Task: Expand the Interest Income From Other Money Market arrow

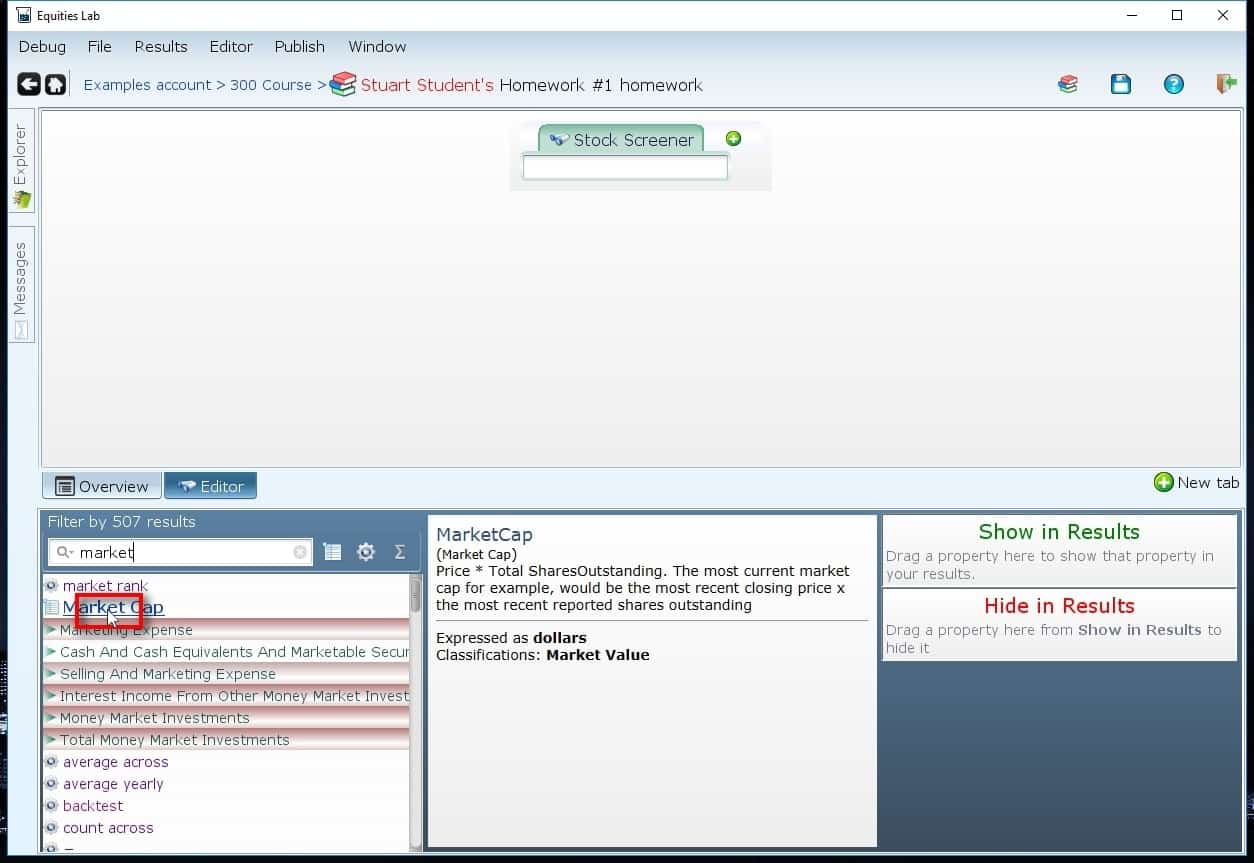Action: point(51,696)
